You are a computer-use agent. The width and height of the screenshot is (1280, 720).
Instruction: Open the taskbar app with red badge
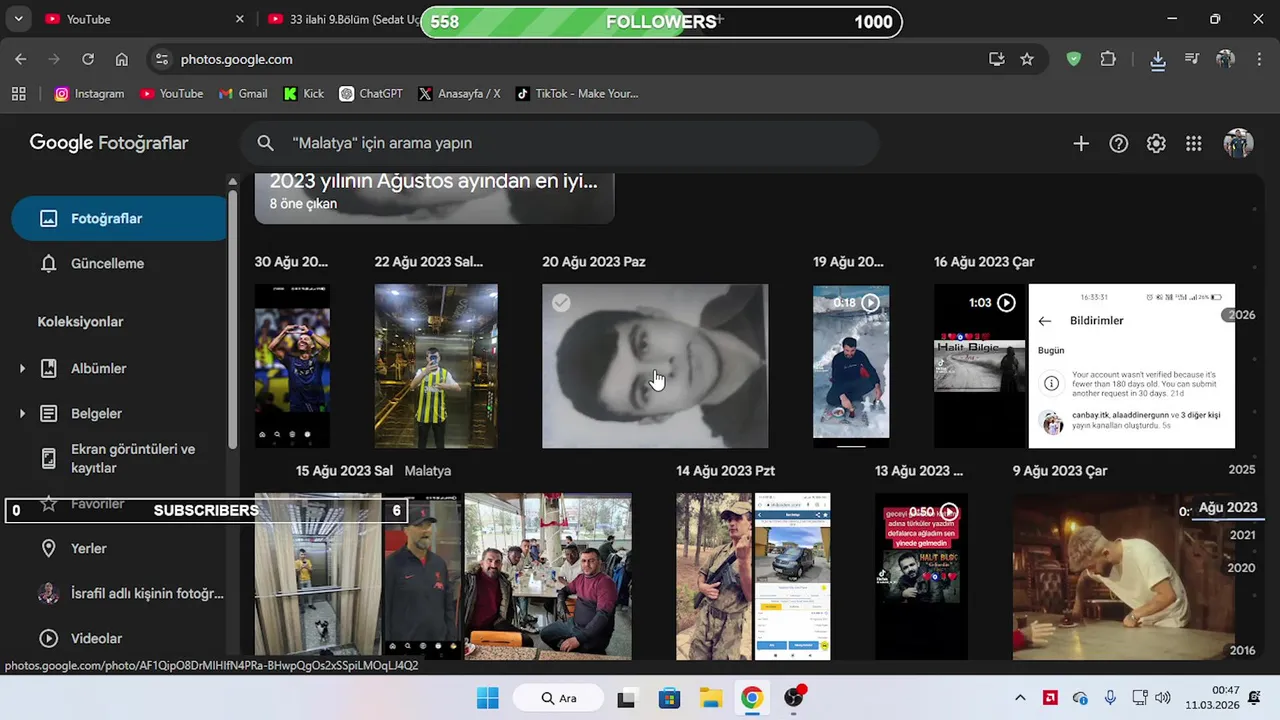coord(794,697)
